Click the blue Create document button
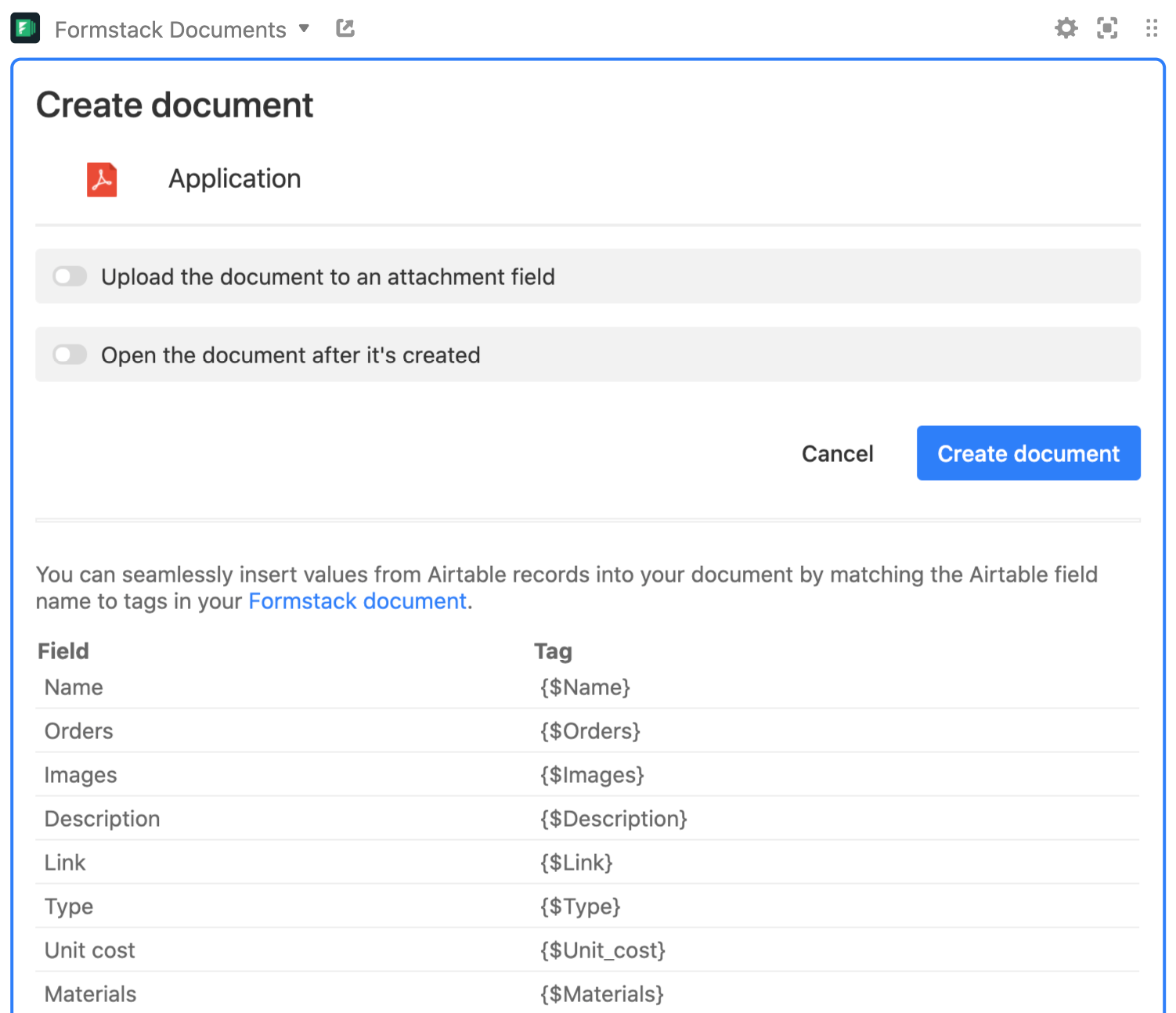1176x1013 pixels. tap(1028, 453)
